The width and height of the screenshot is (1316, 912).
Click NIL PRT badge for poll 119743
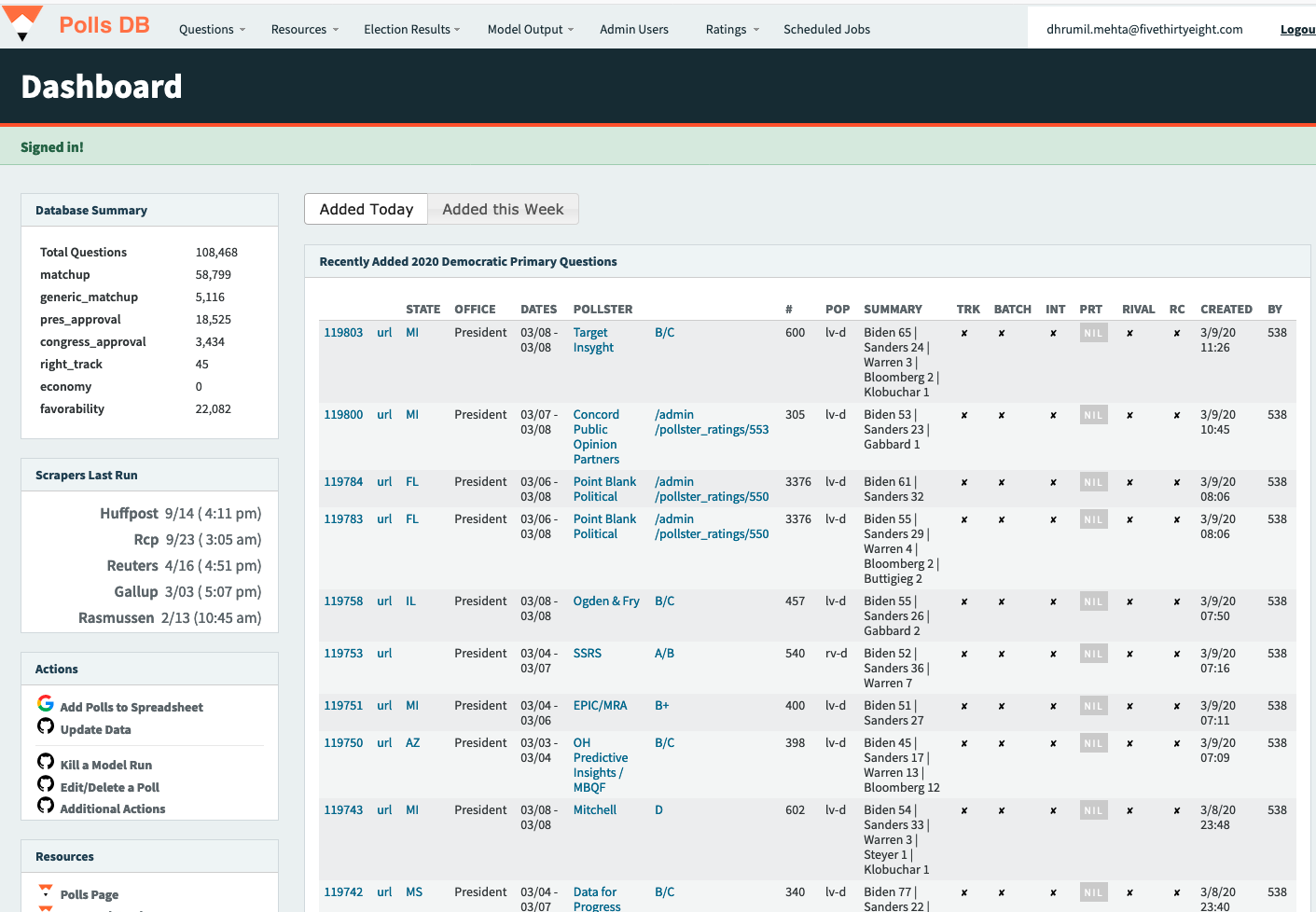tap(1093, 810)
